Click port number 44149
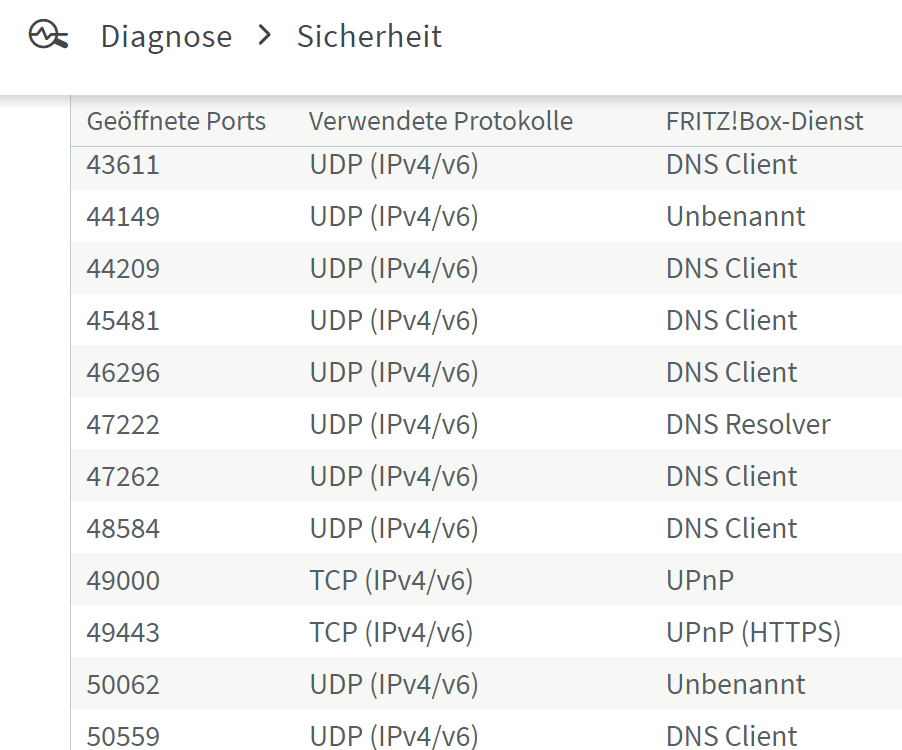The image size is (902, 750). (x=123, y=217)
